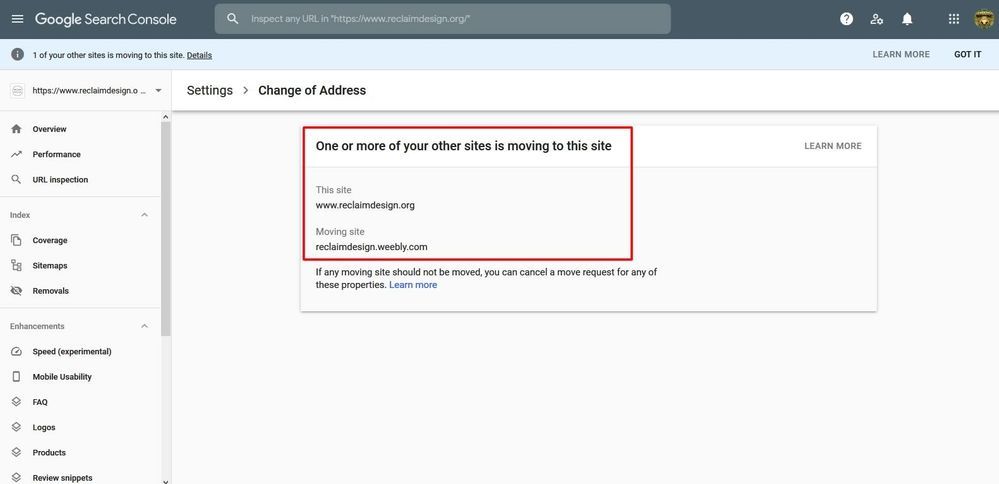This screenshot has width=999, height=484.
Task: Click the Removals crossed-eye icon
Action: click(x=17, y=290)
